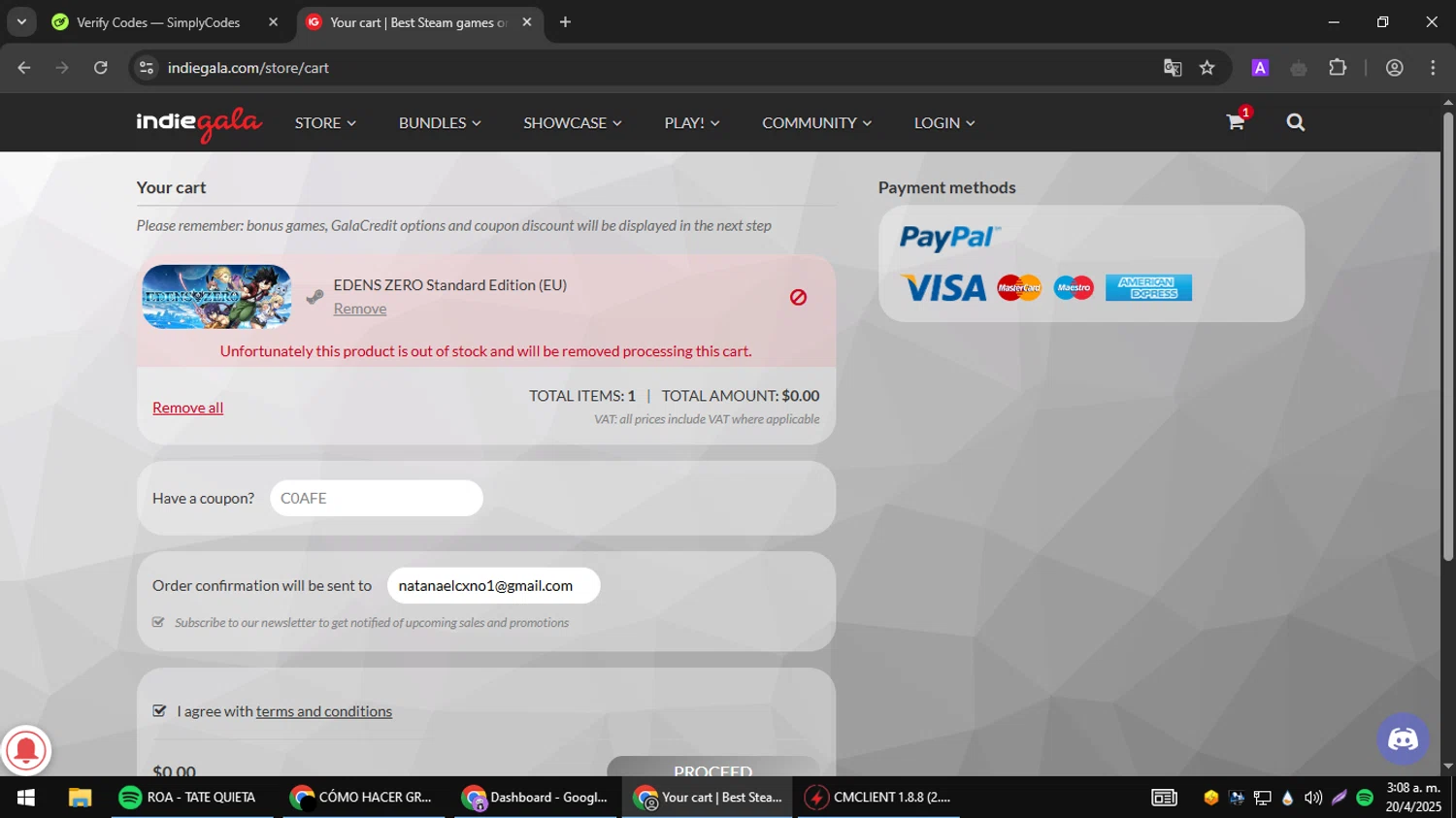
Task: Go back to the previous page
Action: click(x=24, y=68)
